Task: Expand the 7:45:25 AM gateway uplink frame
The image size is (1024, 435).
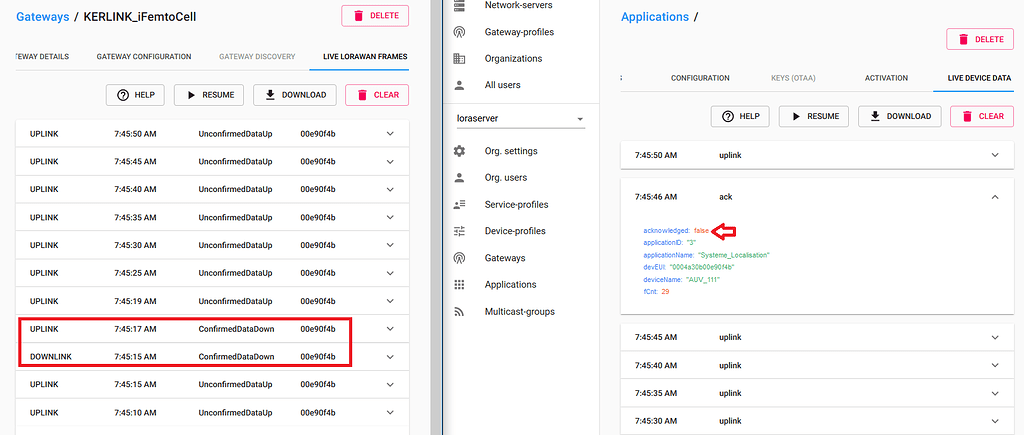Action: (391, 273)
